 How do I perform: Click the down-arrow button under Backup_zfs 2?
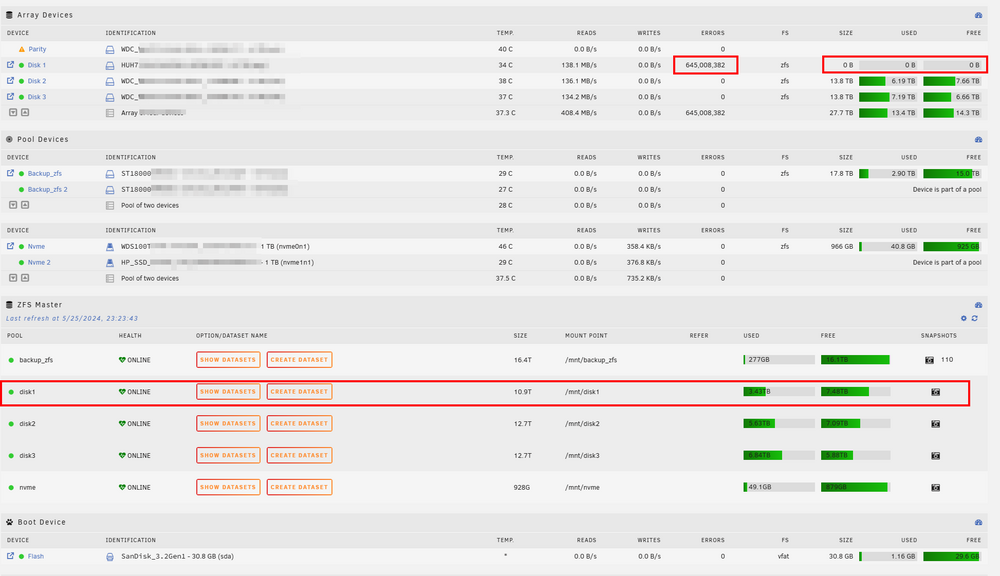pos(13,205)
